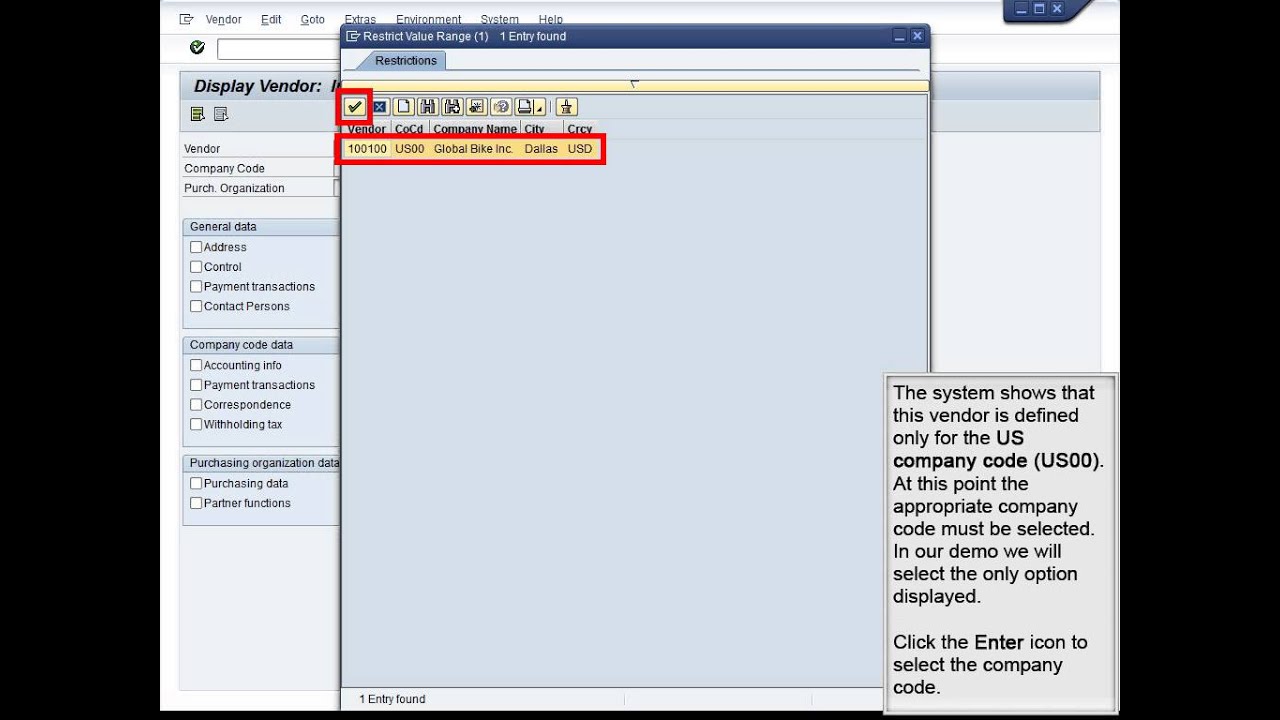1280x720 pixels.
Task: Click the Company Name column header
Action: [475, 129]
